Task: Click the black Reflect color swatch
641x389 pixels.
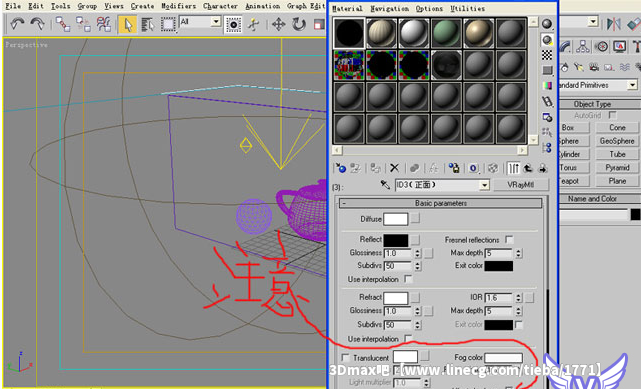Action: pos(395,240)
